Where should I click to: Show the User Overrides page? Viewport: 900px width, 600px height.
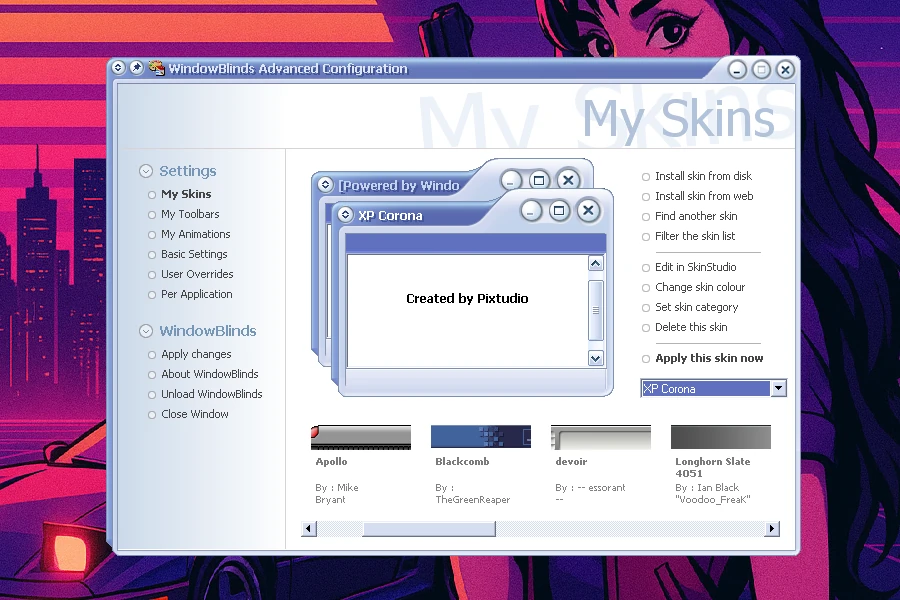pos(197,274)
